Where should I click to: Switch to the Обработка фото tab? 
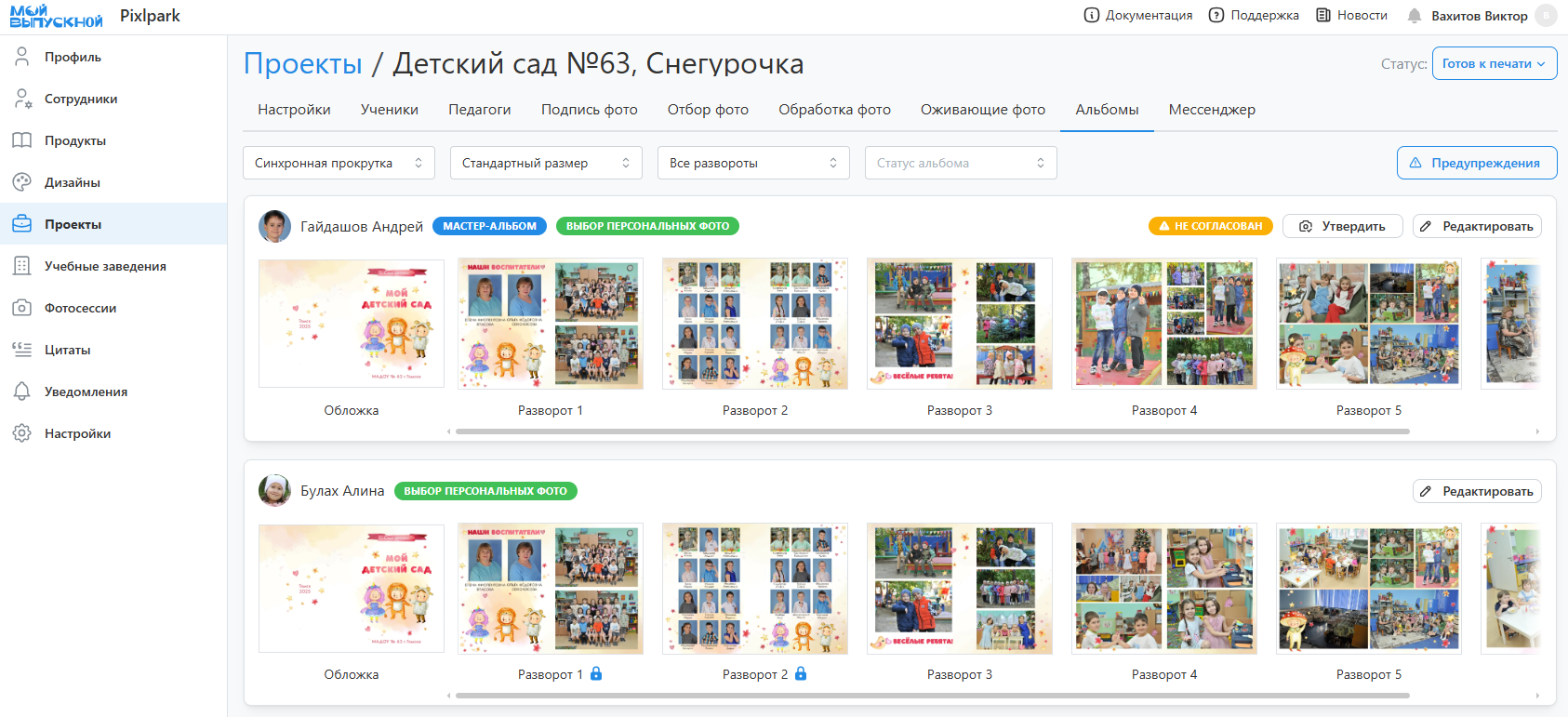click(x=834, y=110)
